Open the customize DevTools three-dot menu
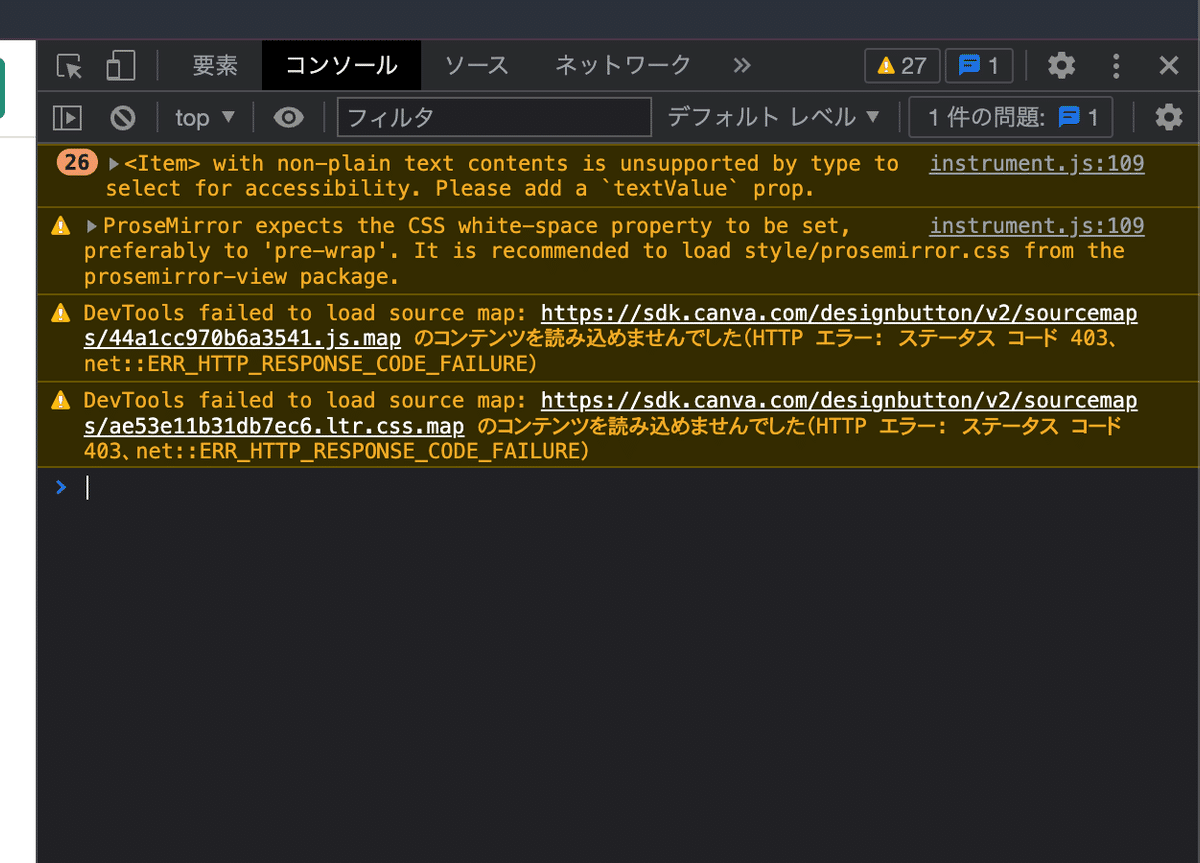1200x863 pixels. click(1116, 65)
